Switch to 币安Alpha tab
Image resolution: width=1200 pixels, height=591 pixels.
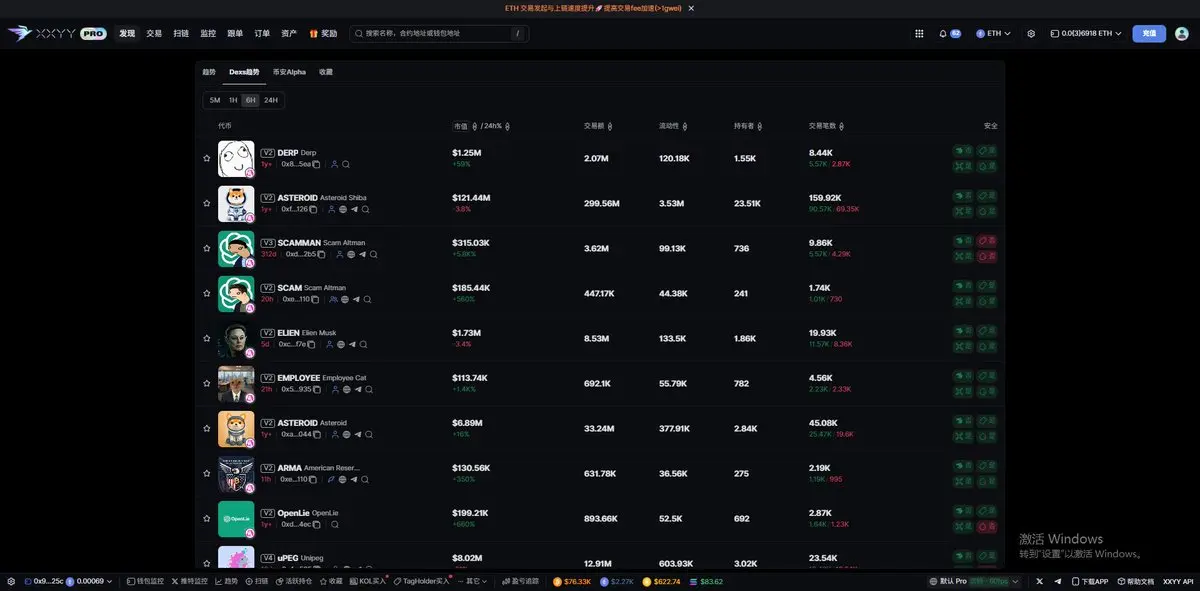click(x=289, y=72)
